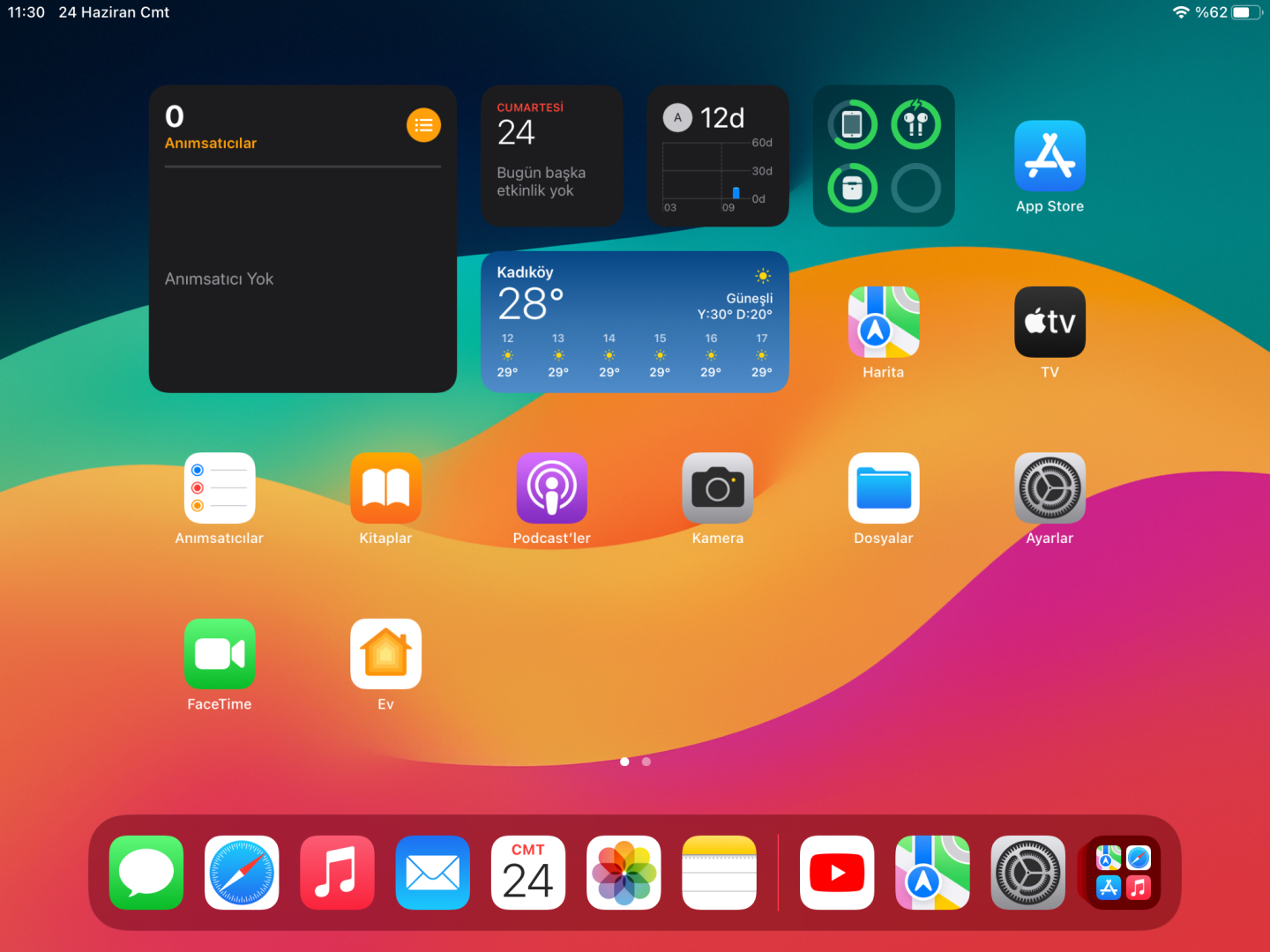Tap the 11:30 clock in status bar
Screen dimensions: 1270x952
tap(26, 12)
